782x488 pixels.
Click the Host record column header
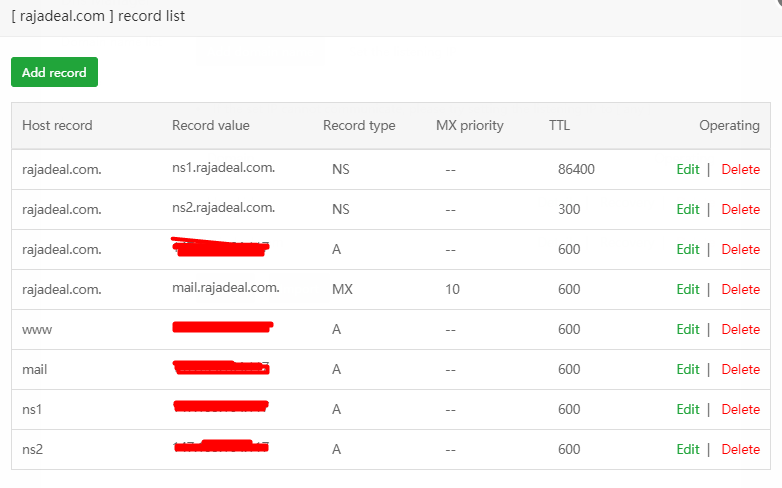tap(57, 125)
